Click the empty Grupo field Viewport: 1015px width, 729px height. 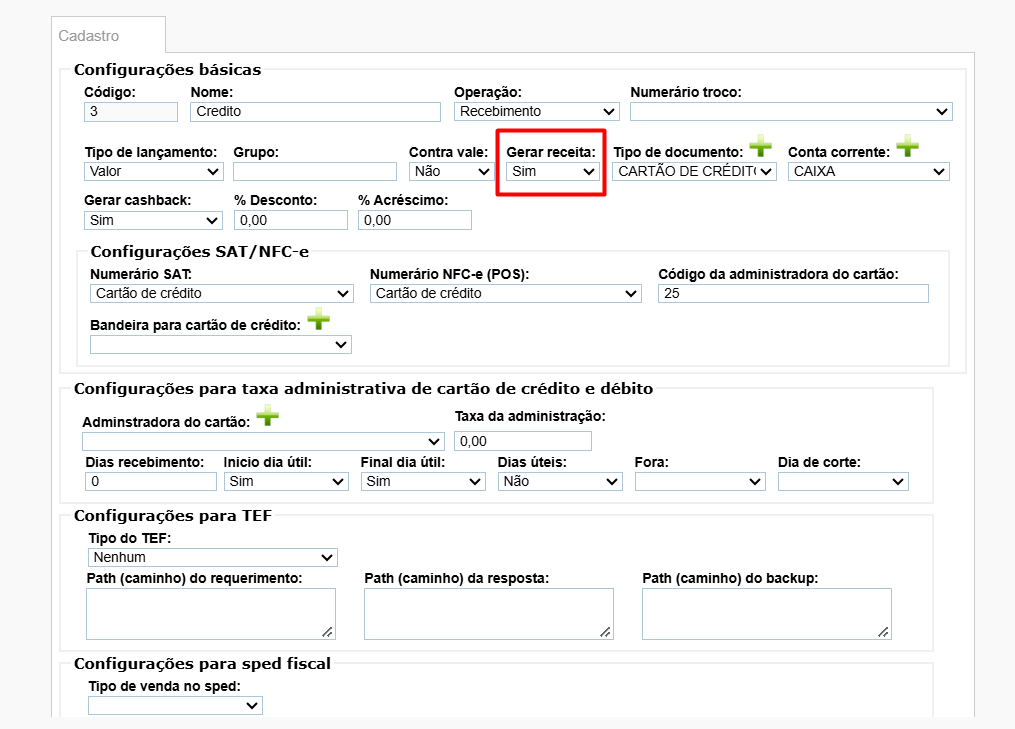click(315, 172)
